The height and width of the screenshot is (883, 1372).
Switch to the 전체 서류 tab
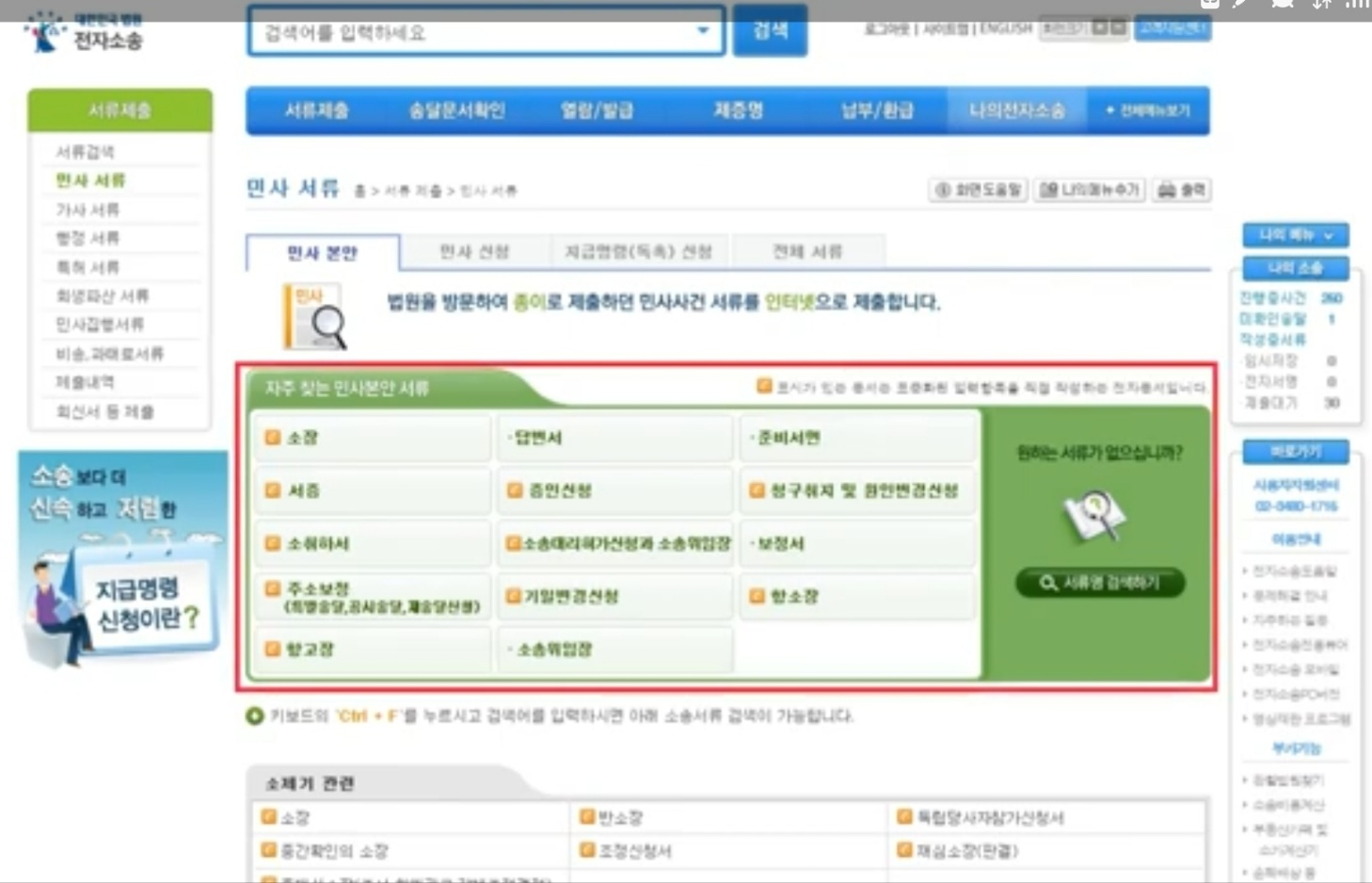(807, 251)
